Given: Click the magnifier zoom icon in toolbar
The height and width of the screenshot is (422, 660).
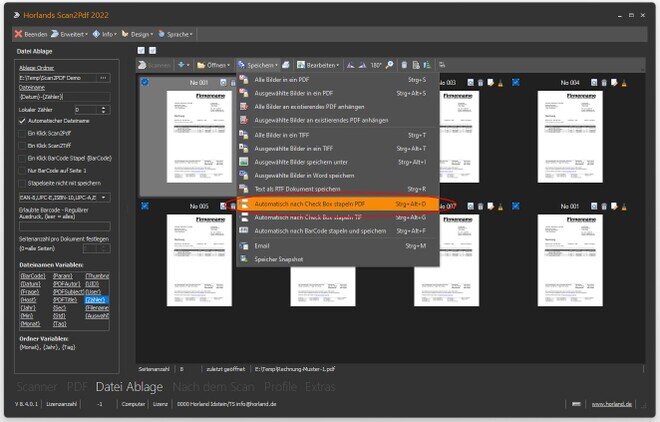Looking at the screenshot, I should tap(390, 65).
